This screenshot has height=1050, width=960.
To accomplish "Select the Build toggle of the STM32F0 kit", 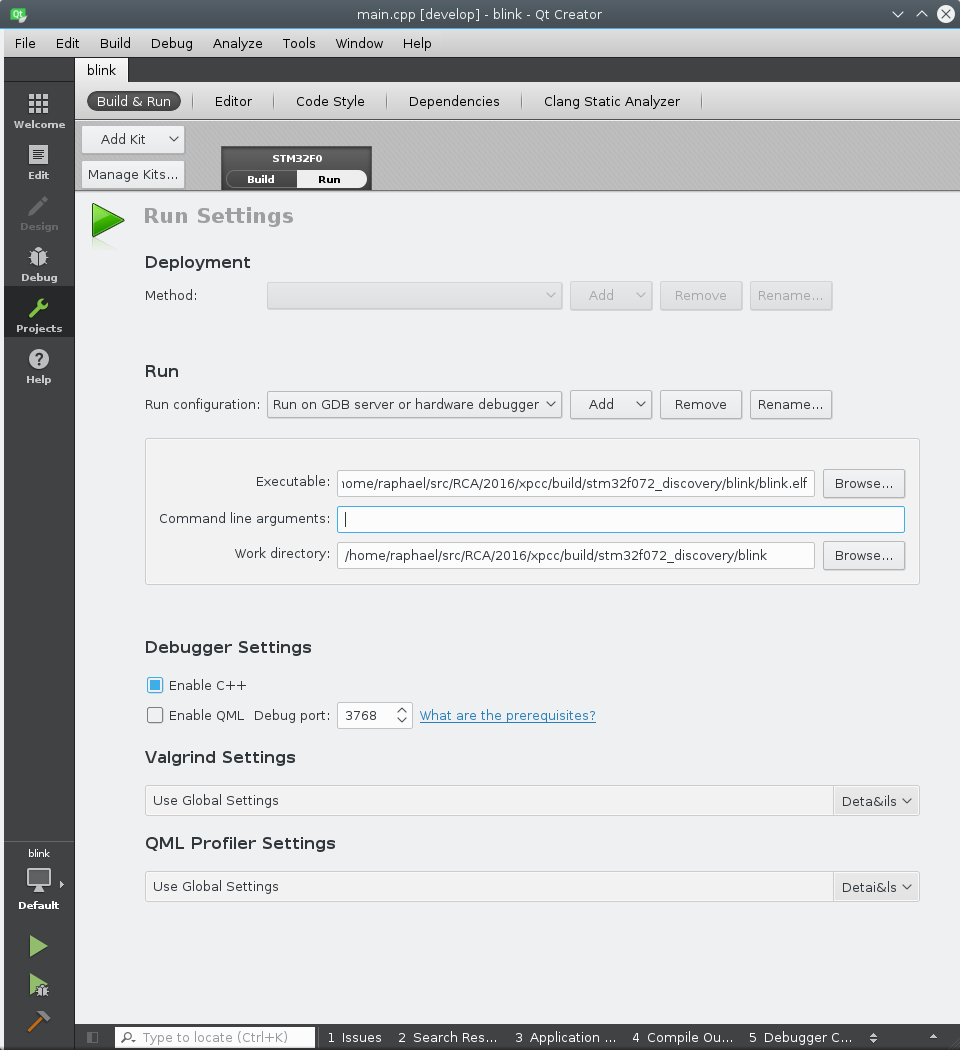I will point(261,179).
